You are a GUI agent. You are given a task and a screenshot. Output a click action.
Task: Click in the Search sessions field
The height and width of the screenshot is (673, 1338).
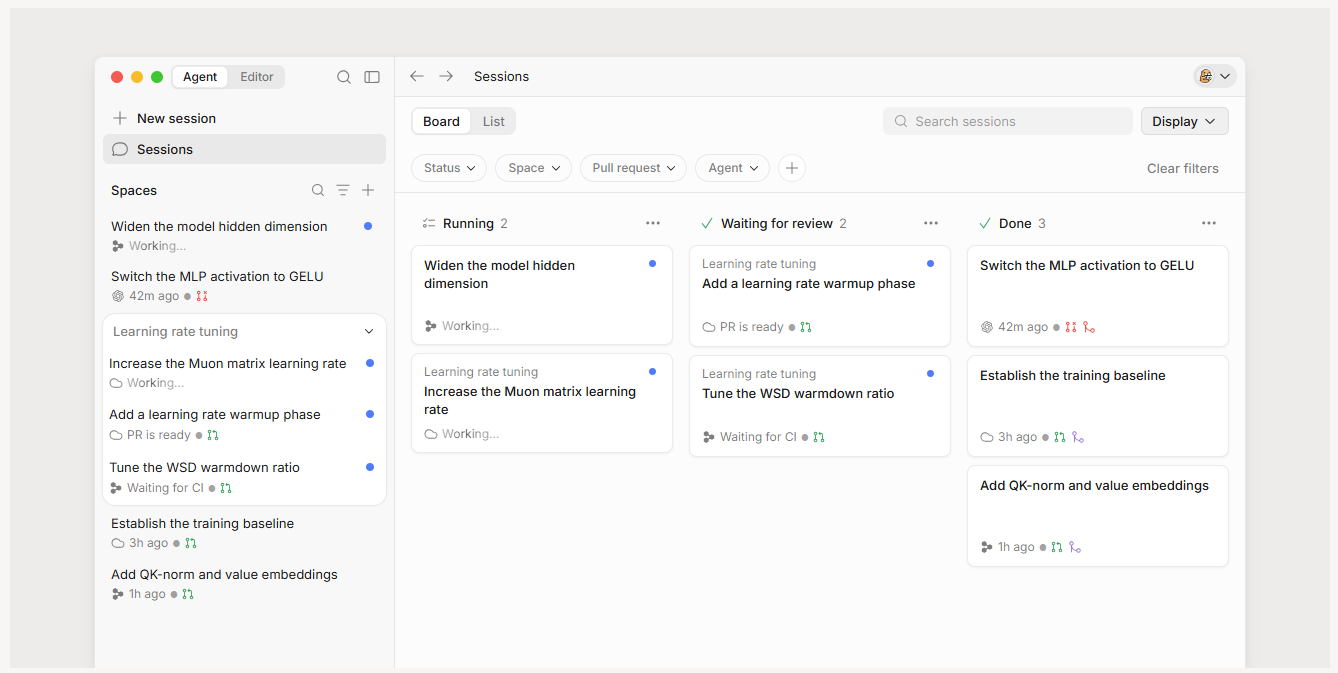1008,121
